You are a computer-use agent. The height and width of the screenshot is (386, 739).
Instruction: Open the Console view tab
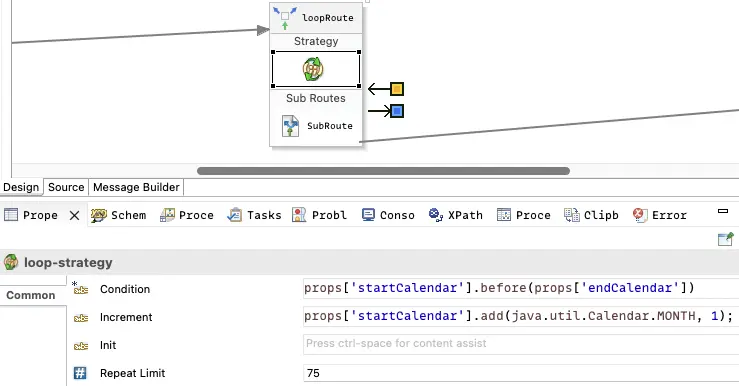pyautogui.click(x=388, y=215)
